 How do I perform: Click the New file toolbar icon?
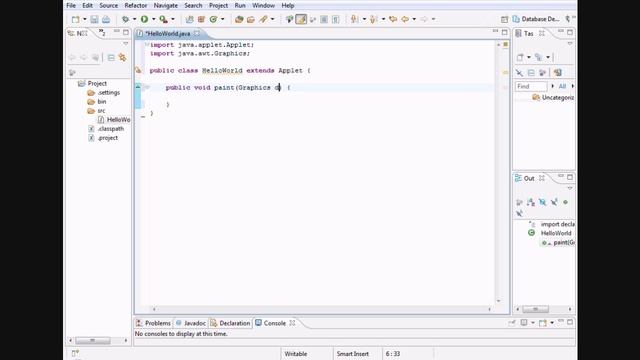pos(76,19)
